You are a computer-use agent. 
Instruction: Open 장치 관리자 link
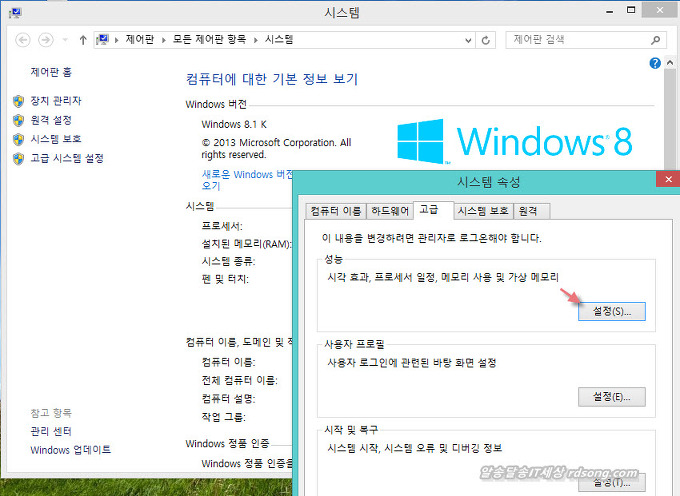pyautogui.click(x=56, y=101)
